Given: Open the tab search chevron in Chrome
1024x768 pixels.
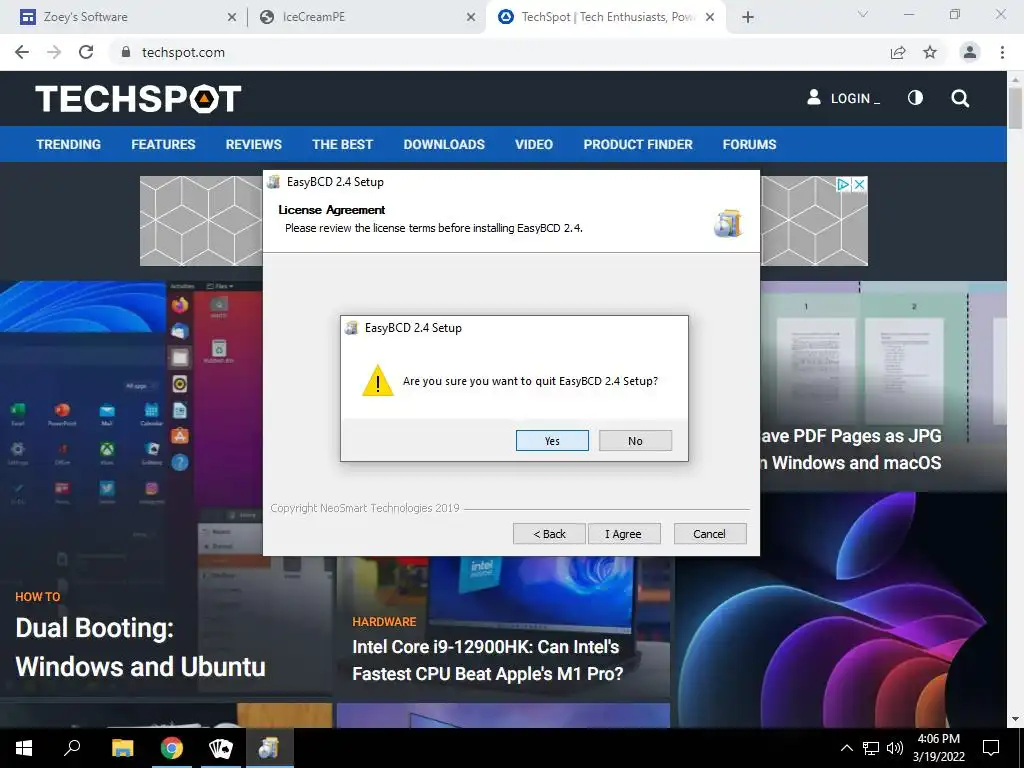Looking at the screenshot, I should tap(863, 14).
